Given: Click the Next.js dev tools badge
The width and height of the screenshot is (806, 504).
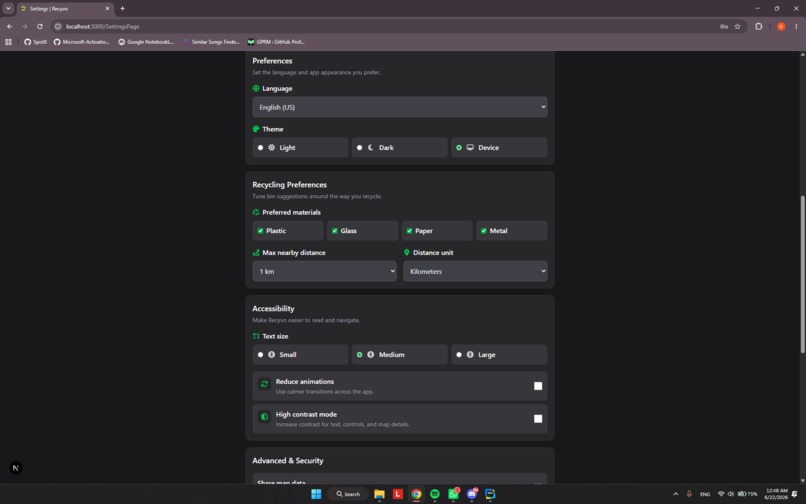Looking at the screenshot, I should [15, 468].
